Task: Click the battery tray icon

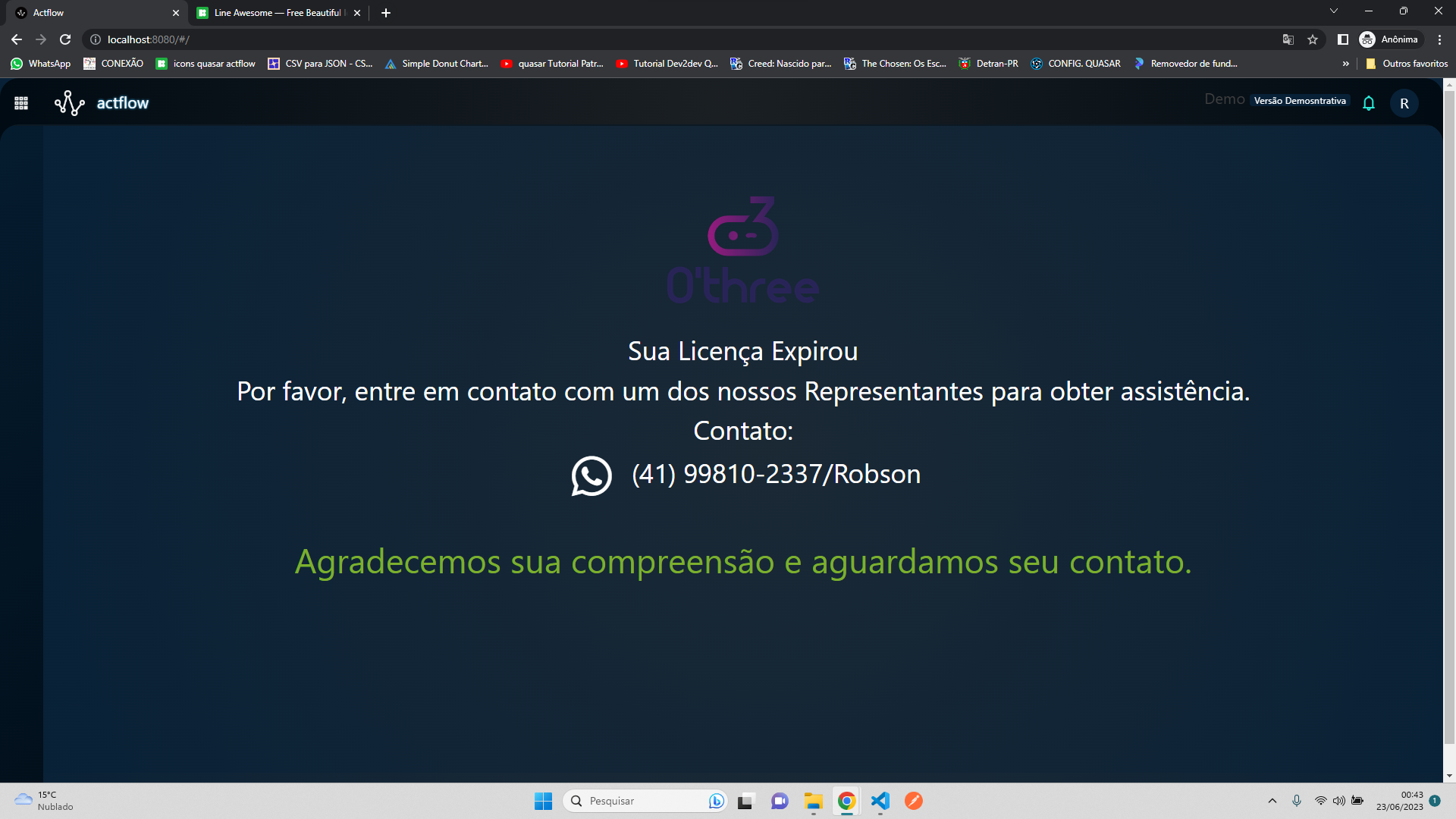Action: point(1357,801)
